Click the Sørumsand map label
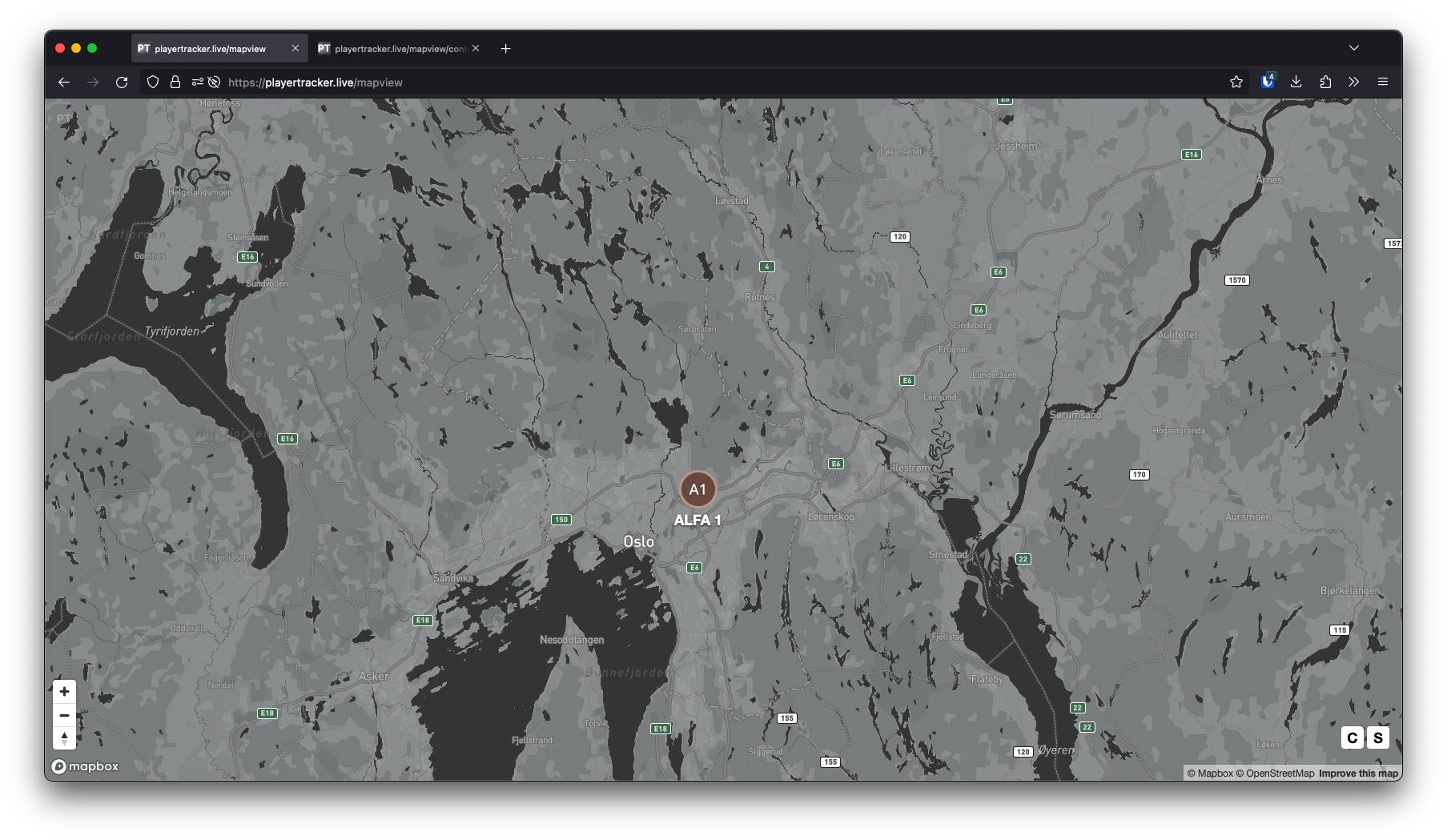This screenshot has height=840, width=1447. (x=1075, y=415)
